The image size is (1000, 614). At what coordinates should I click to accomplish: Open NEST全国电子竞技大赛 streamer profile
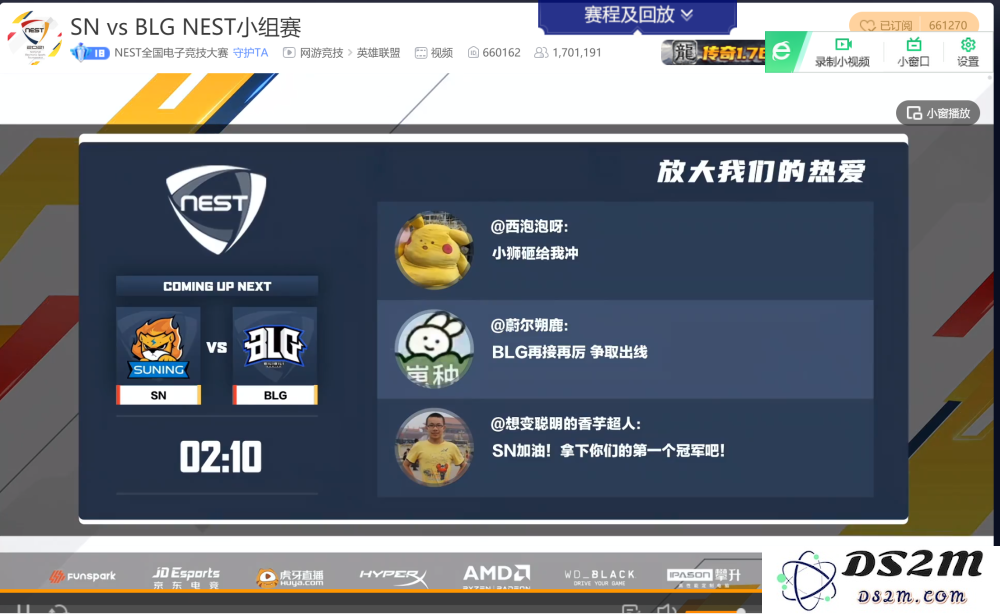pyautogui.click(x=171, y=53)
